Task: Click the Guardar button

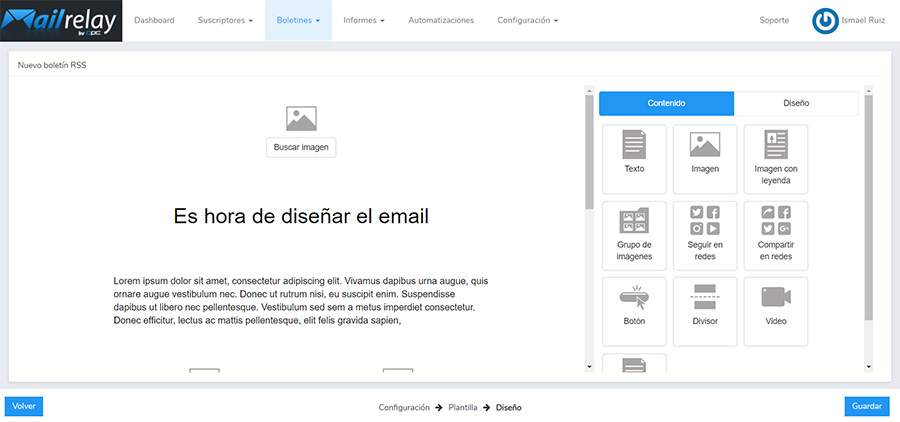Action: pyautogui.click(x=867, y=406)
